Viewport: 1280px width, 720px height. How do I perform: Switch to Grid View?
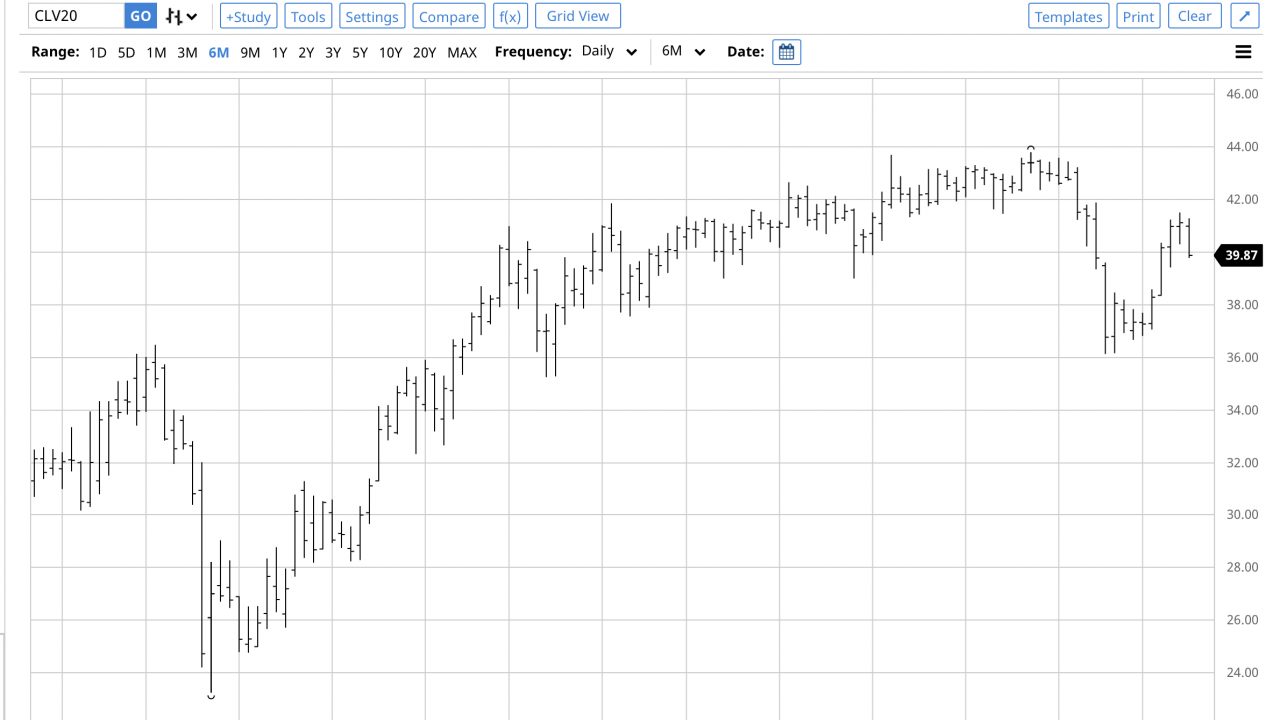pyautogui.click(x=578, y=16)
